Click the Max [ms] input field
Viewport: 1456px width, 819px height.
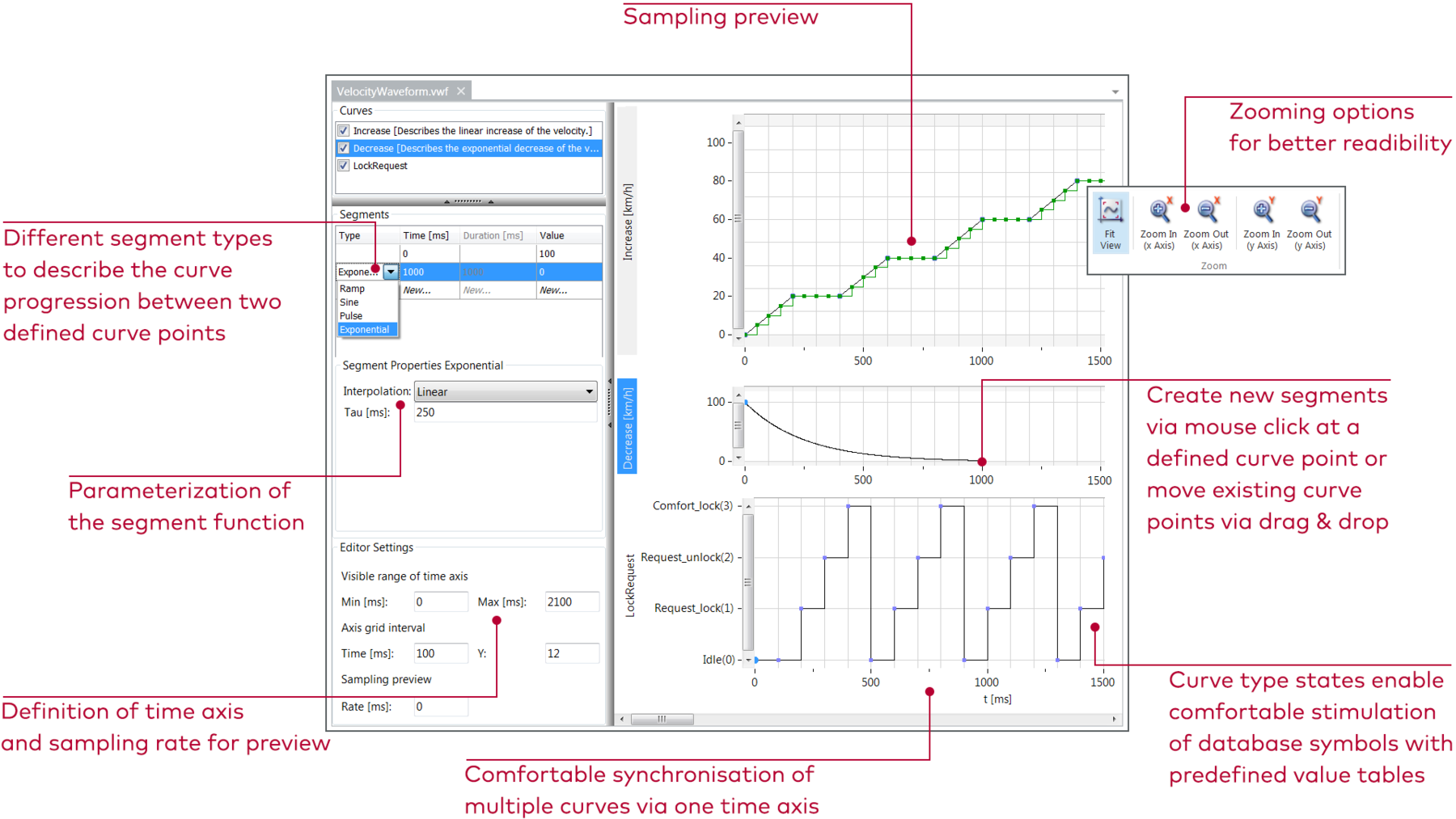[x=572, y=602]
